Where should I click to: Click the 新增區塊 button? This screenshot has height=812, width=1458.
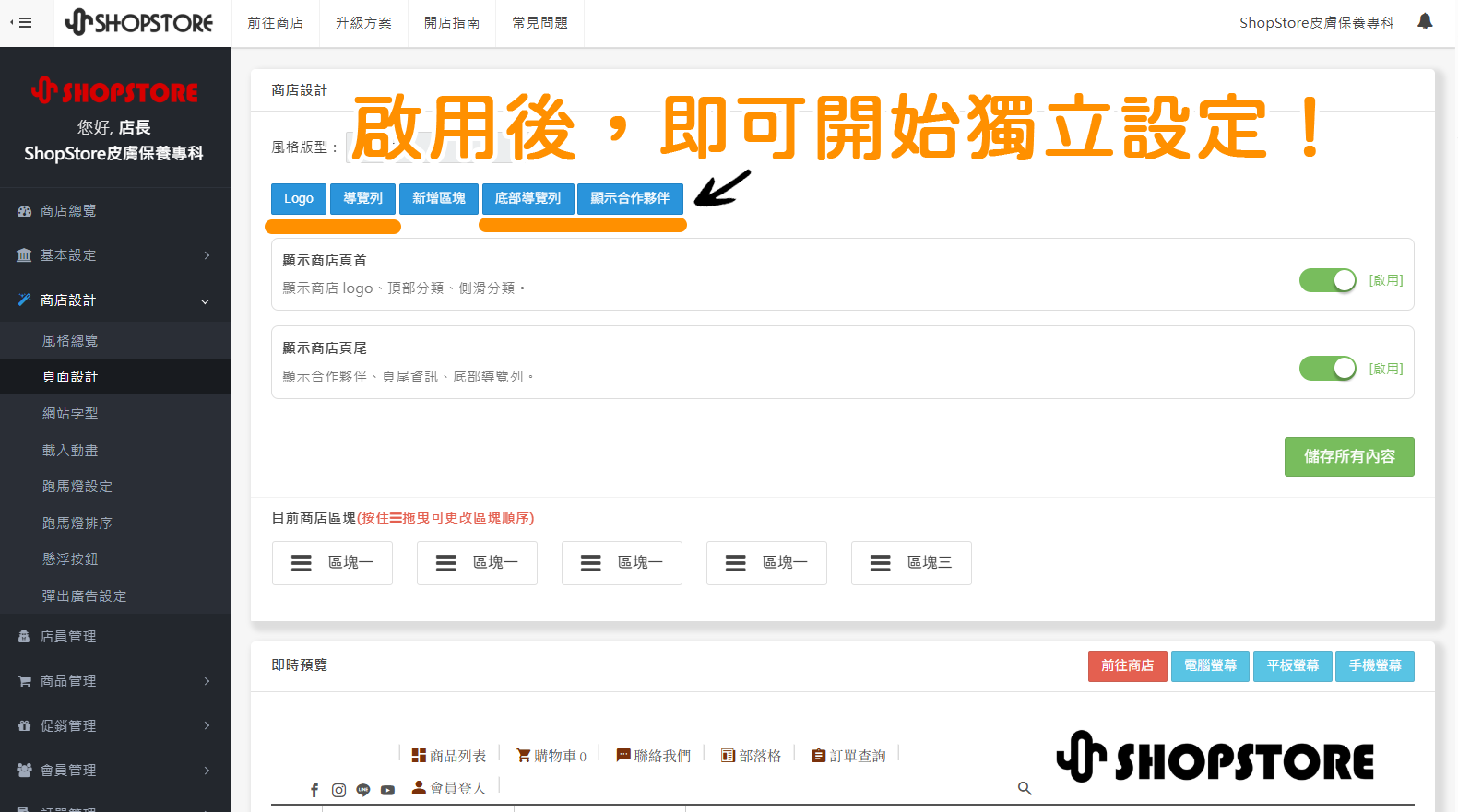(x=439, y=199)
